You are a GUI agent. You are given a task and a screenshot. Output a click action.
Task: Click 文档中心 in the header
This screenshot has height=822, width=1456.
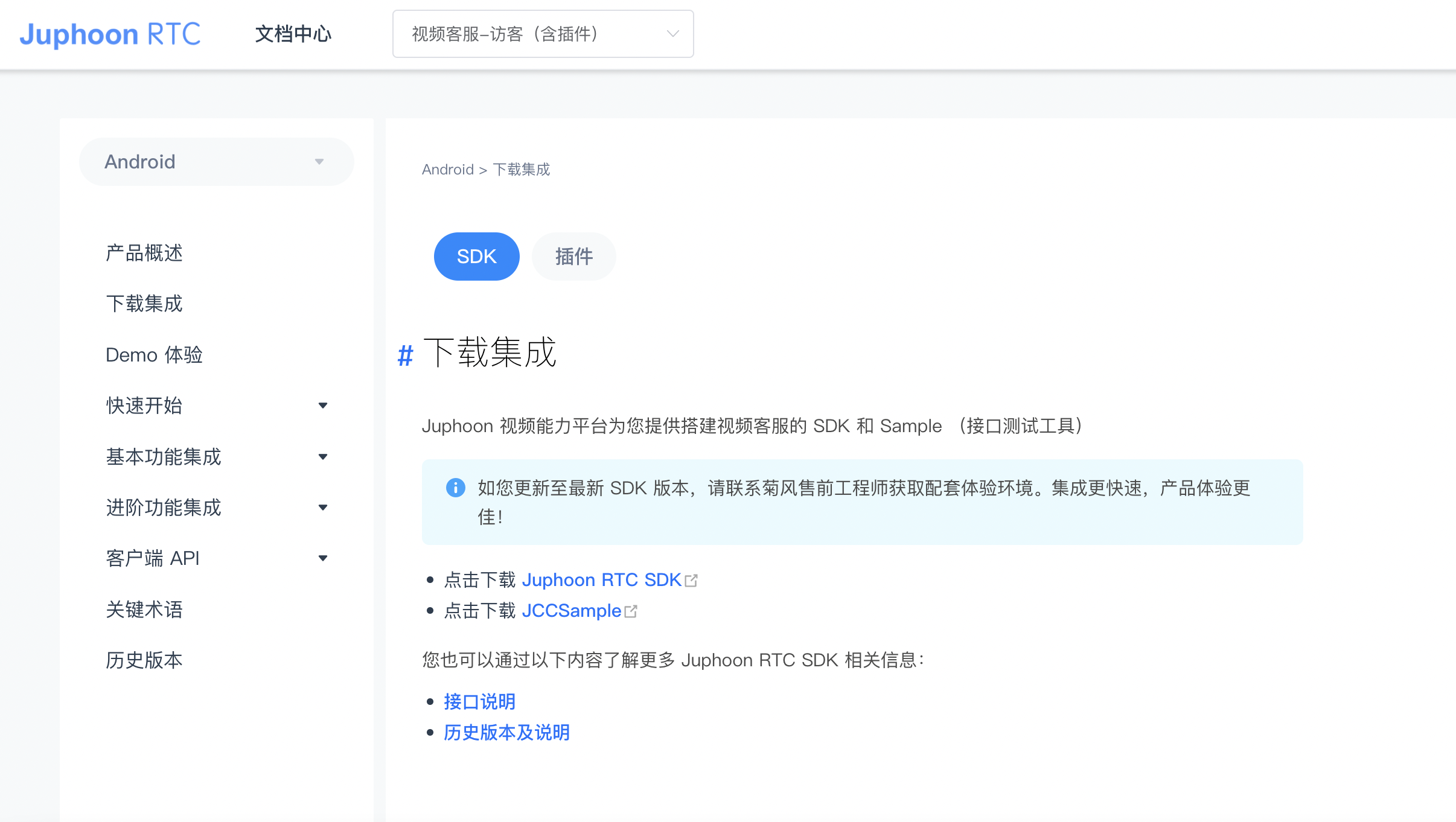click(293, 34)
